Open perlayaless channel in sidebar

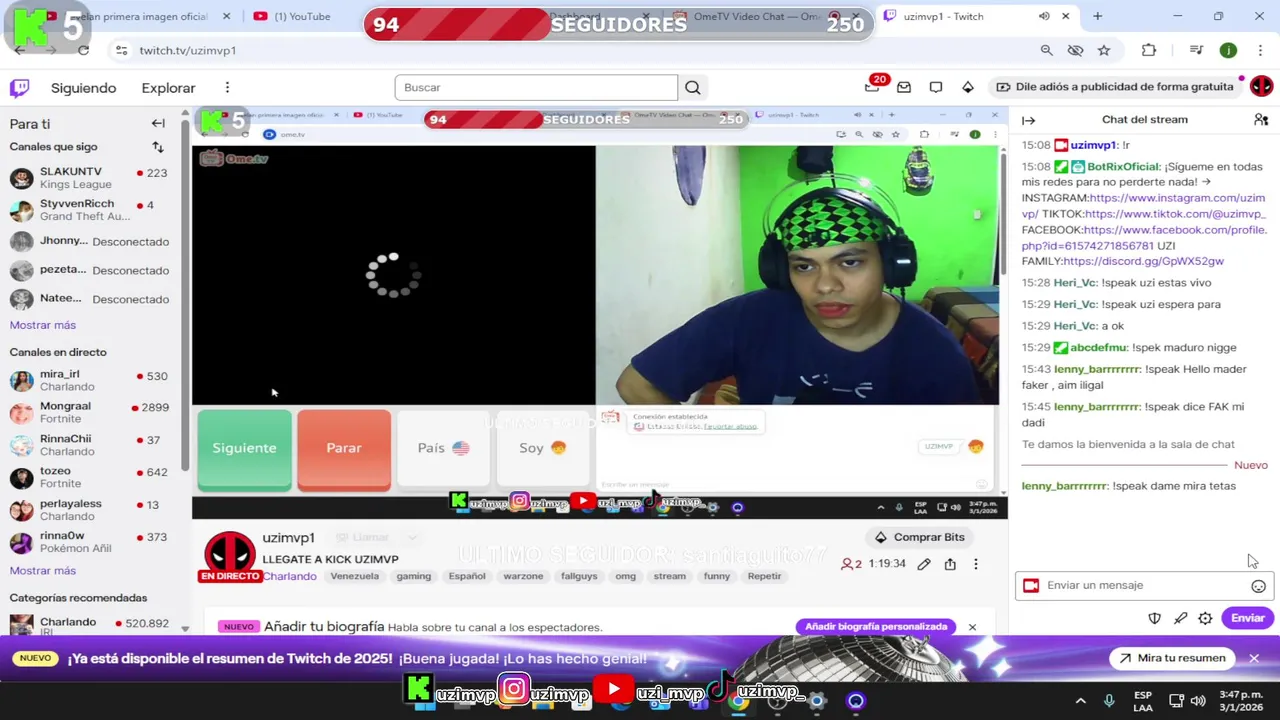pyautogui.click(x=92, y=510)
